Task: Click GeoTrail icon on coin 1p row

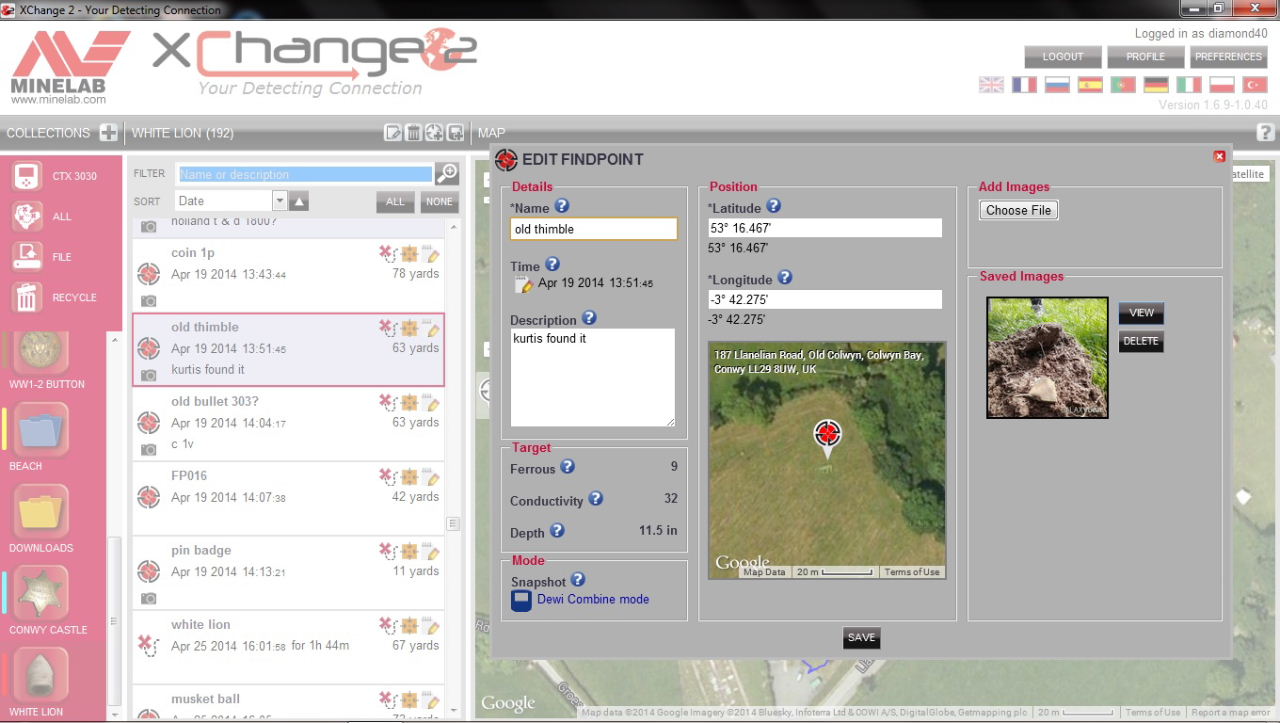Action: coord(388,254)
